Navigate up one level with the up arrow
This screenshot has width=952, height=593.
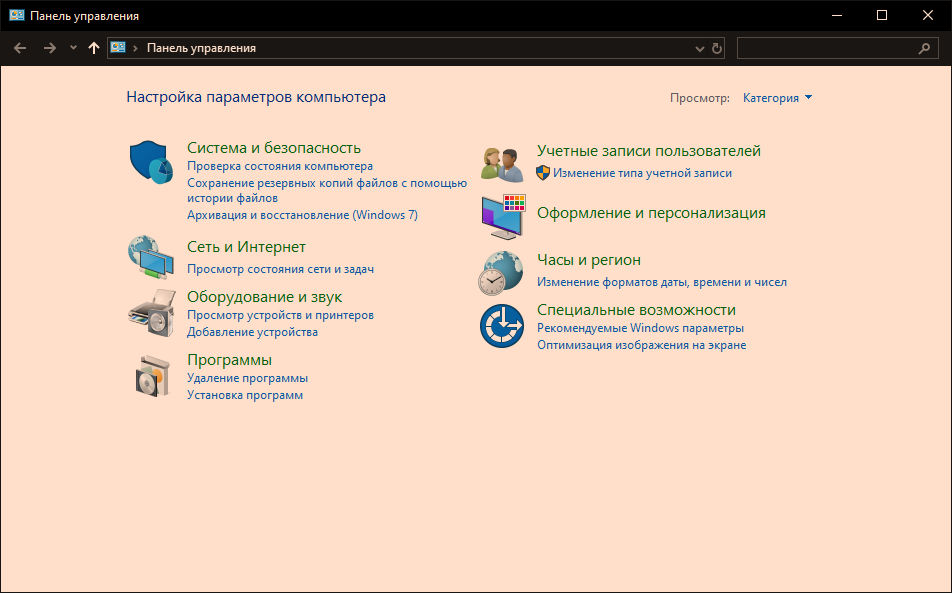94,48
